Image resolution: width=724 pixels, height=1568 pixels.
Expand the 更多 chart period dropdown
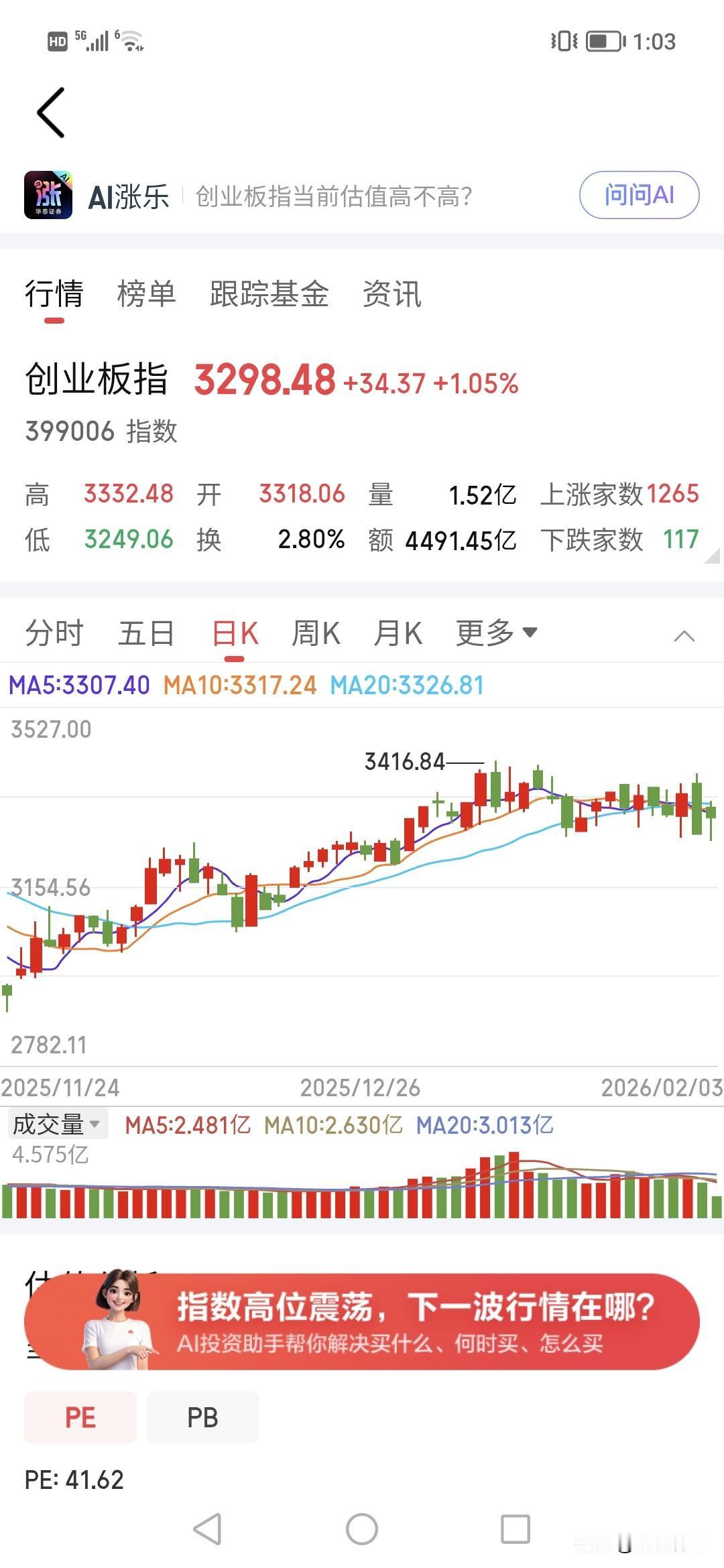click(x=496, y=633)
